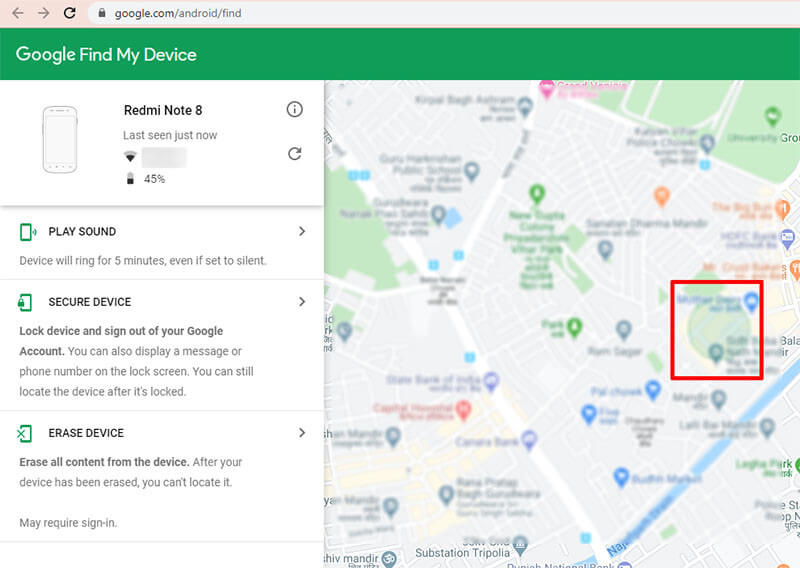
Task: Click the Rana Pratap Bagh Gurudwara pin
Action: pyautogui.click(x=446, y=494)
